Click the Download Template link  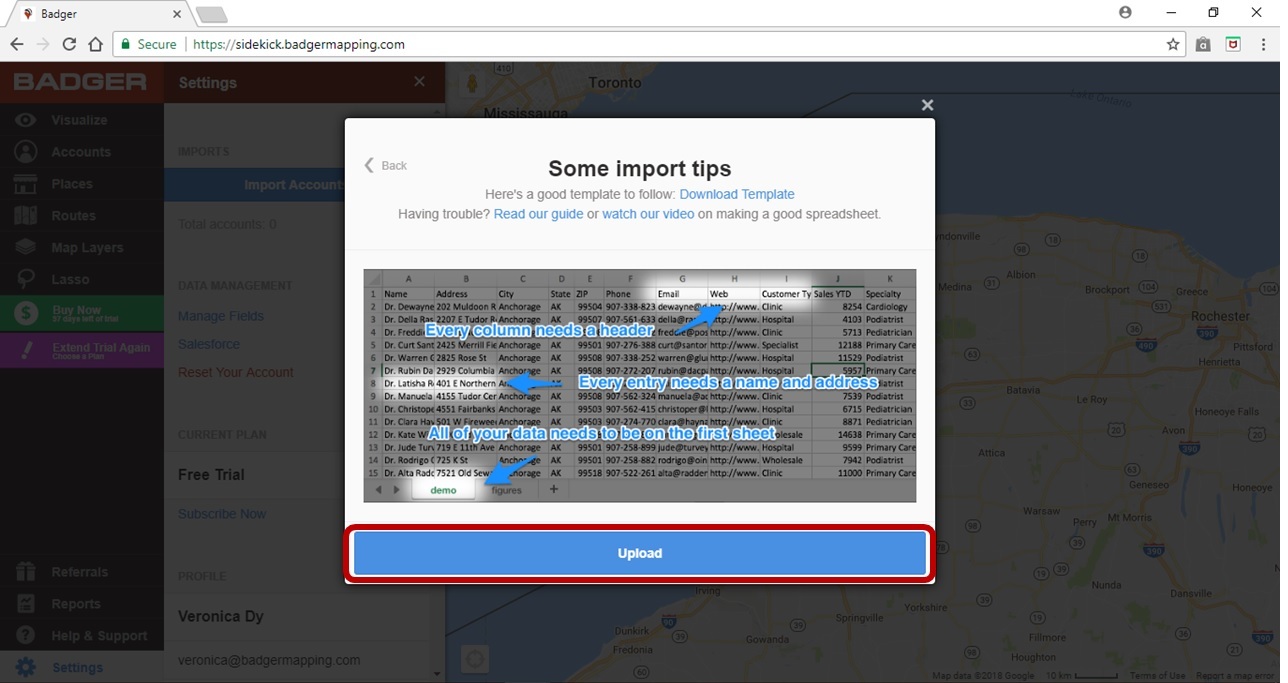pos(737,194)
